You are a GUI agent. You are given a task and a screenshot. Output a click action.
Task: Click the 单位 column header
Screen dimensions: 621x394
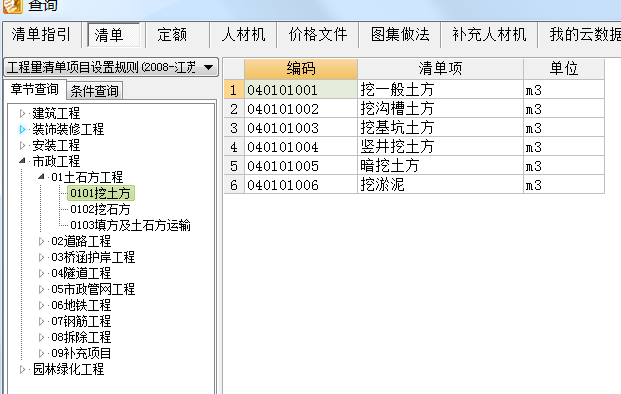pos(564,69)
